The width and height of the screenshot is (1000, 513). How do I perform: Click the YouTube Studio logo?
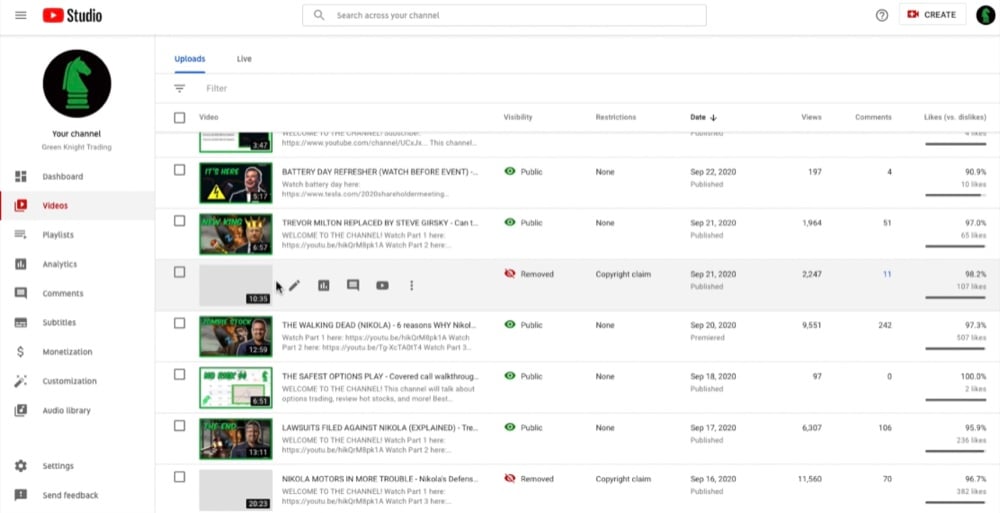72,15
